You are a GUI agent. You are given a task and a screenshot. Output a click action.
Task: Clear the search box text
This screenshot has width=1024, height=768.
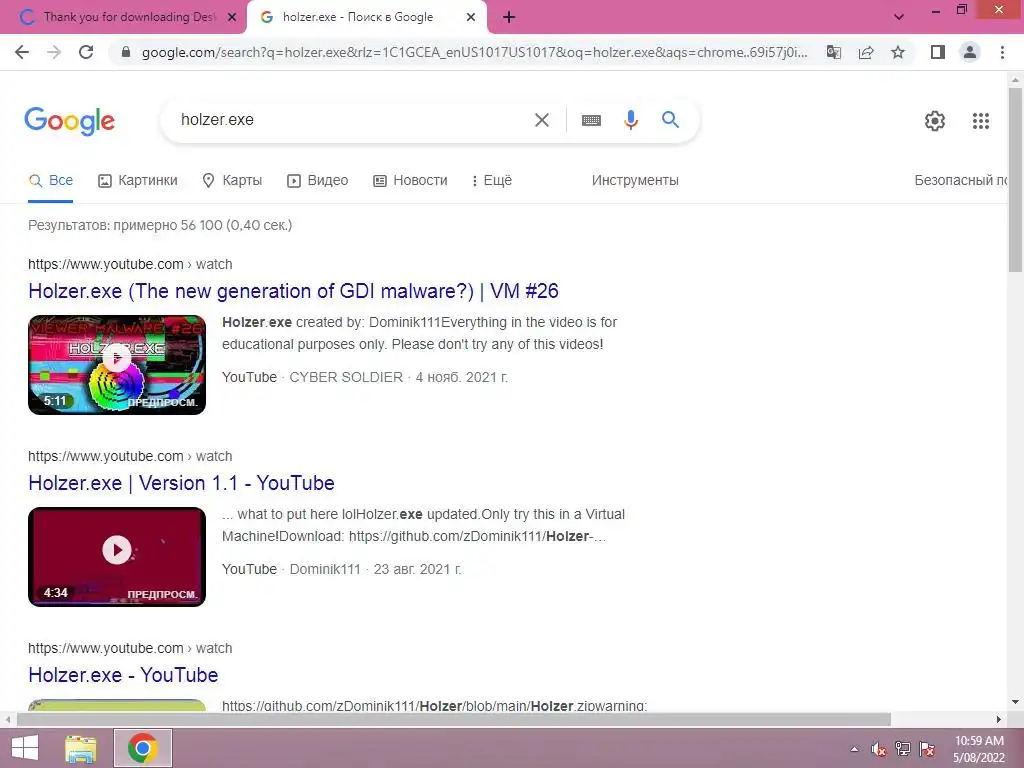click(542, 120)
